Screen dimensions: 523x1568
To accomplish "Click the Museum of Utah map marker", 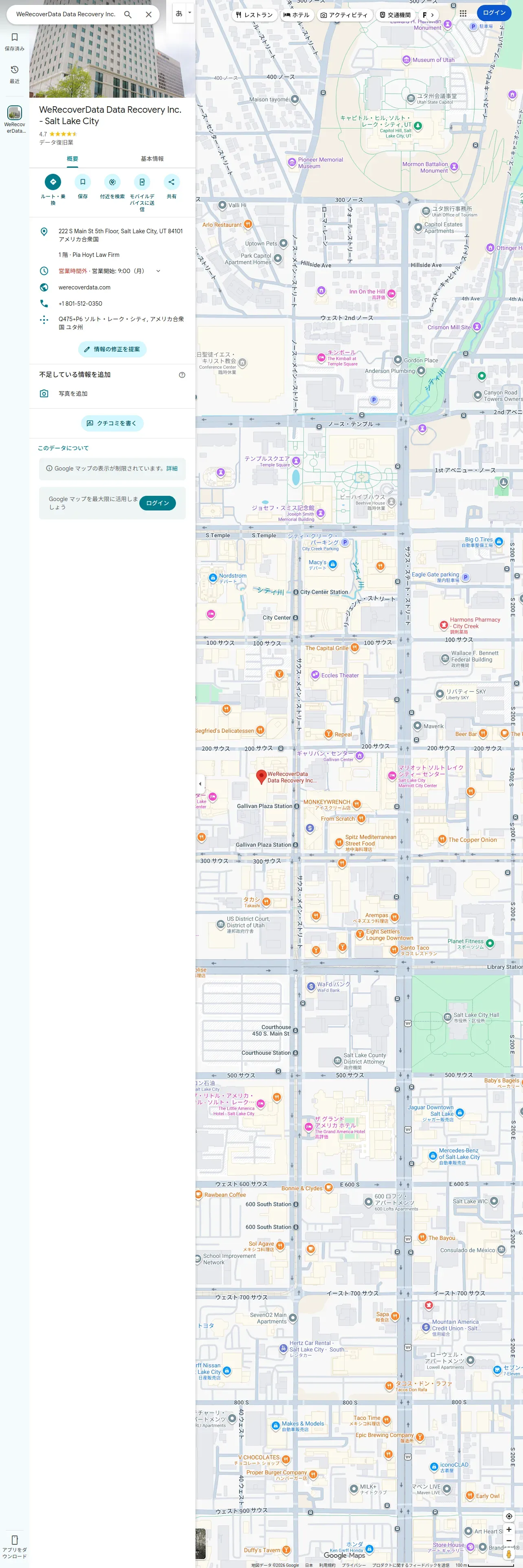I will pyautogui.click(x=406, y=60).
